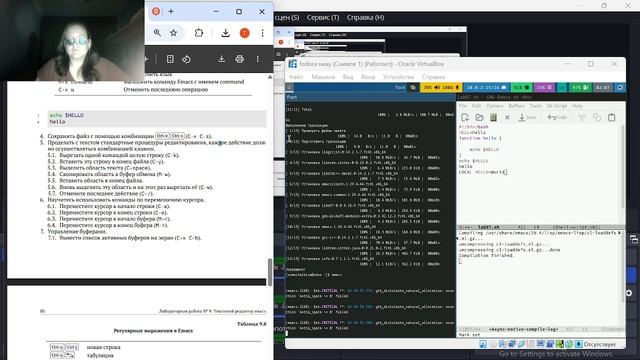This screenshot has height=360, width=640.
Task: Click clock block in sway status bar
Action: (603, 87)
